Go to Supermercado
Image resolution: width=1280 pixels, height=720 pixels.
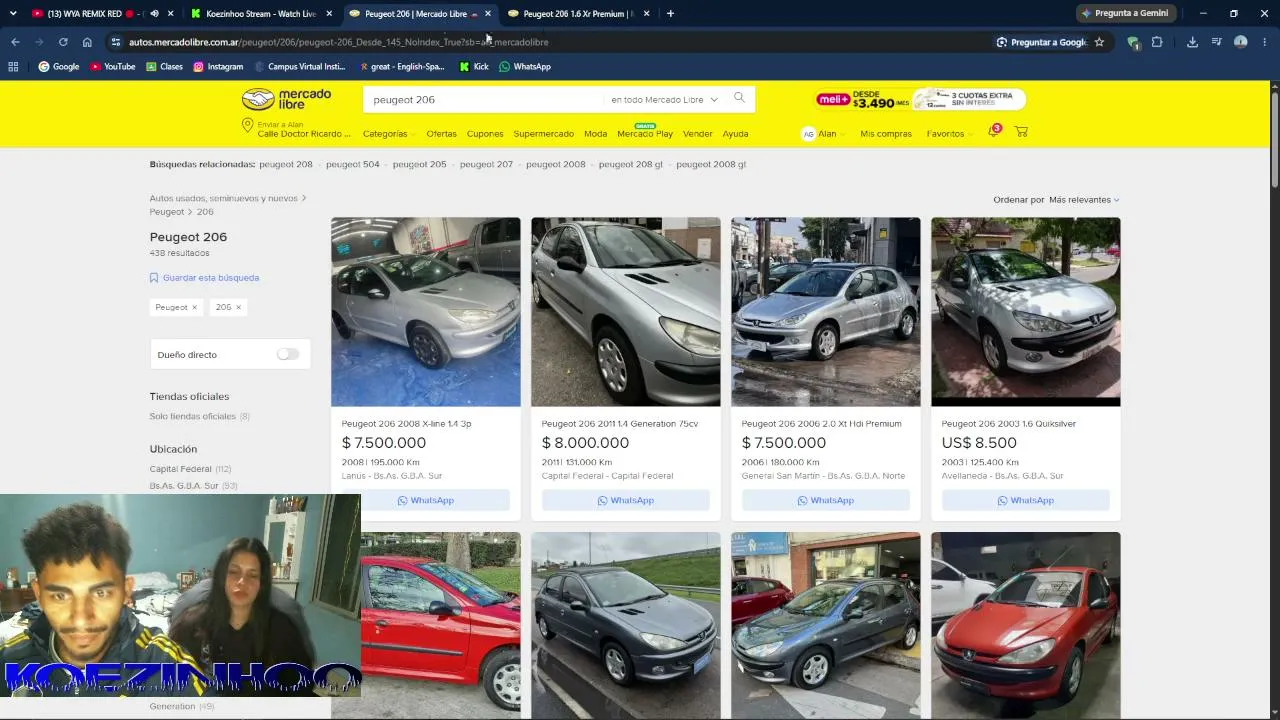click(x=543, y=134)
